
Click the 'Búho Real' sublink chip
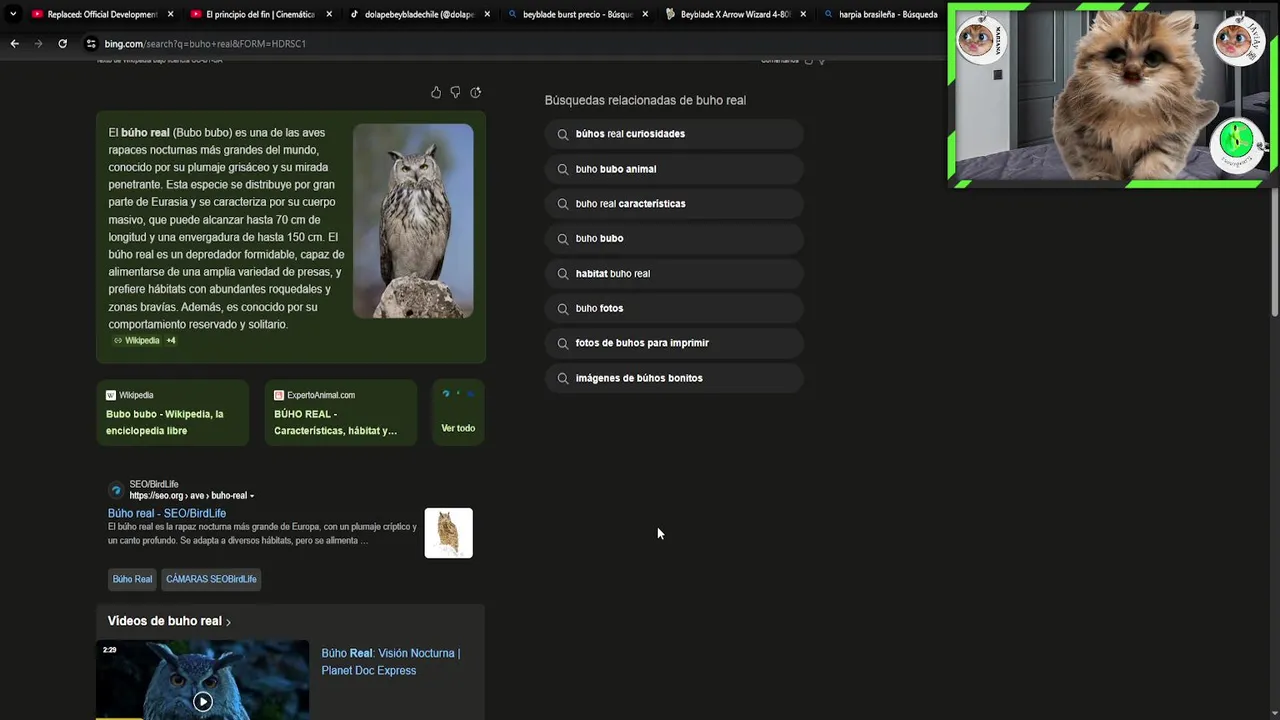(x=132, y=579)
